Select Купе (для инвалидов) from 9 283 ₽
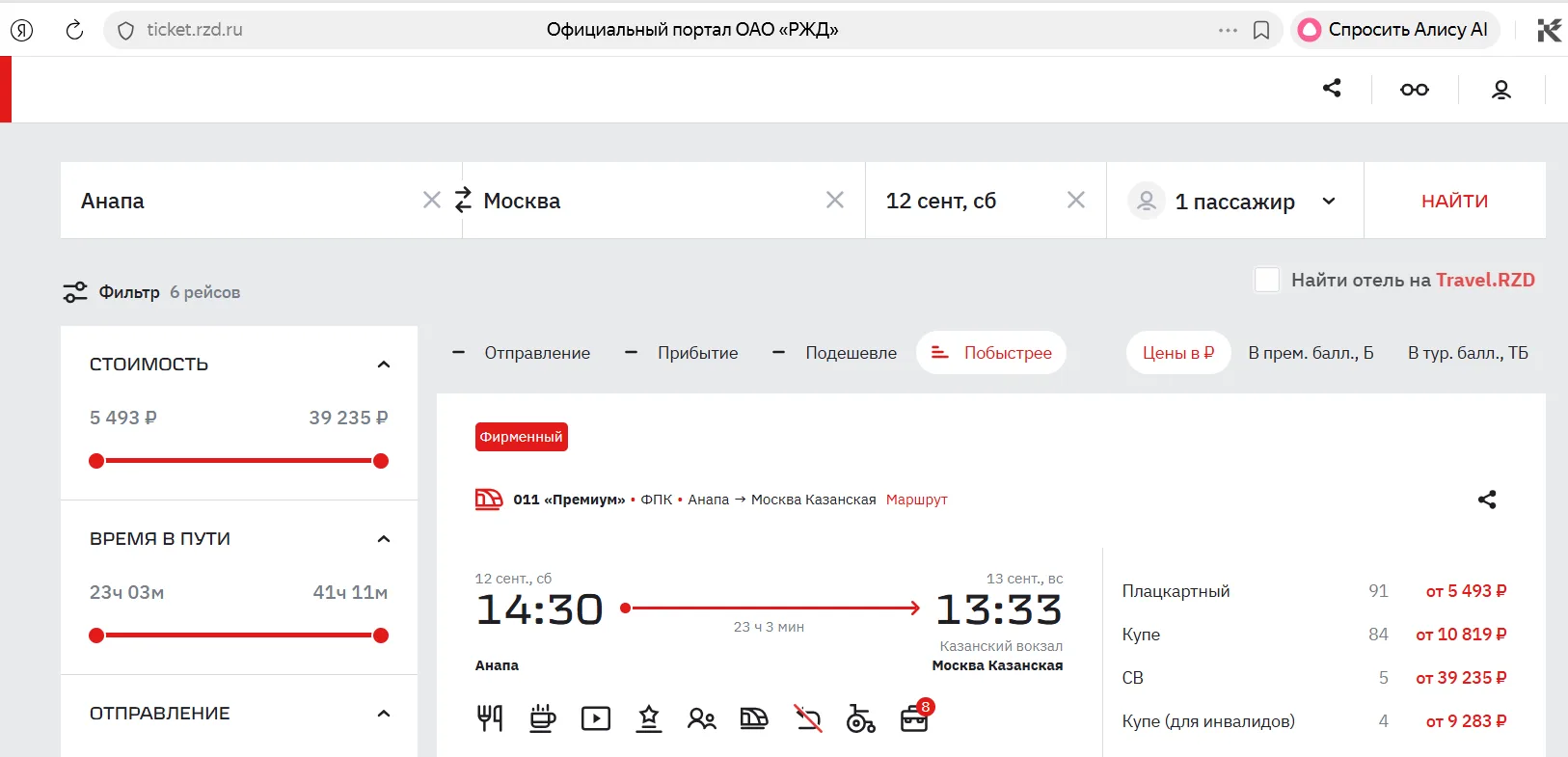This screenshot has width=1568, height=757. [x=1314, y=721]
